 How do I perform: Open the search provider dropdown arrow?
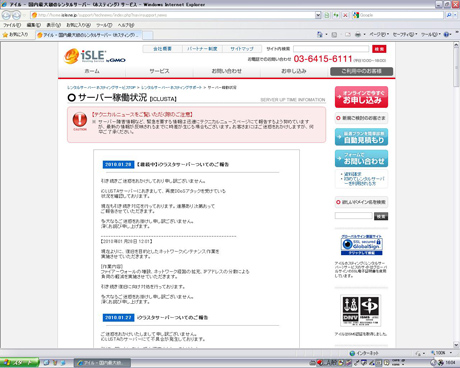pos(455,15)
